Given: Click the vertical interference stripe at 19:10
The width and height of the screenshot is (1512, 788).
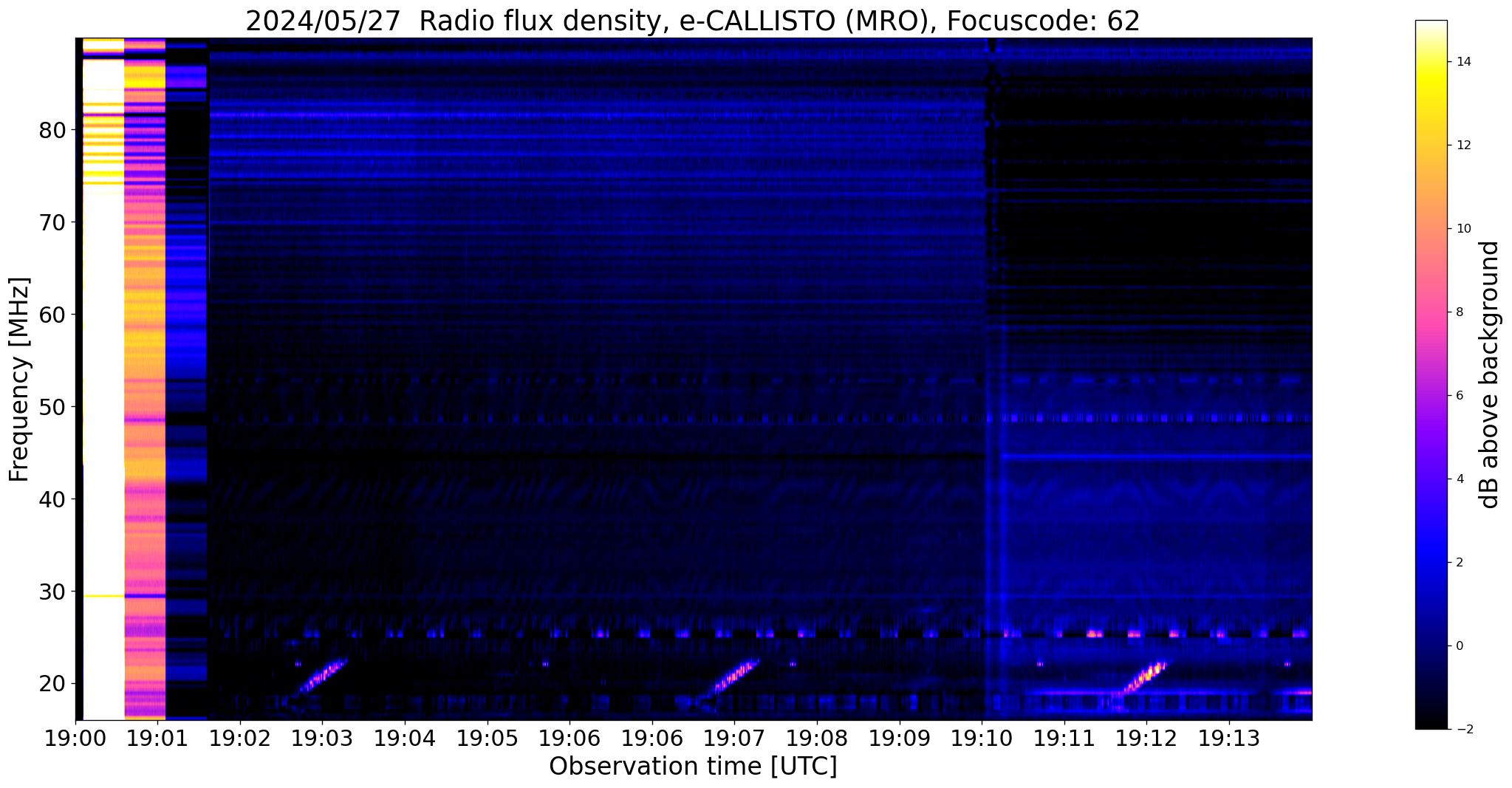Looking at the screenshot, I should [994, 379].
